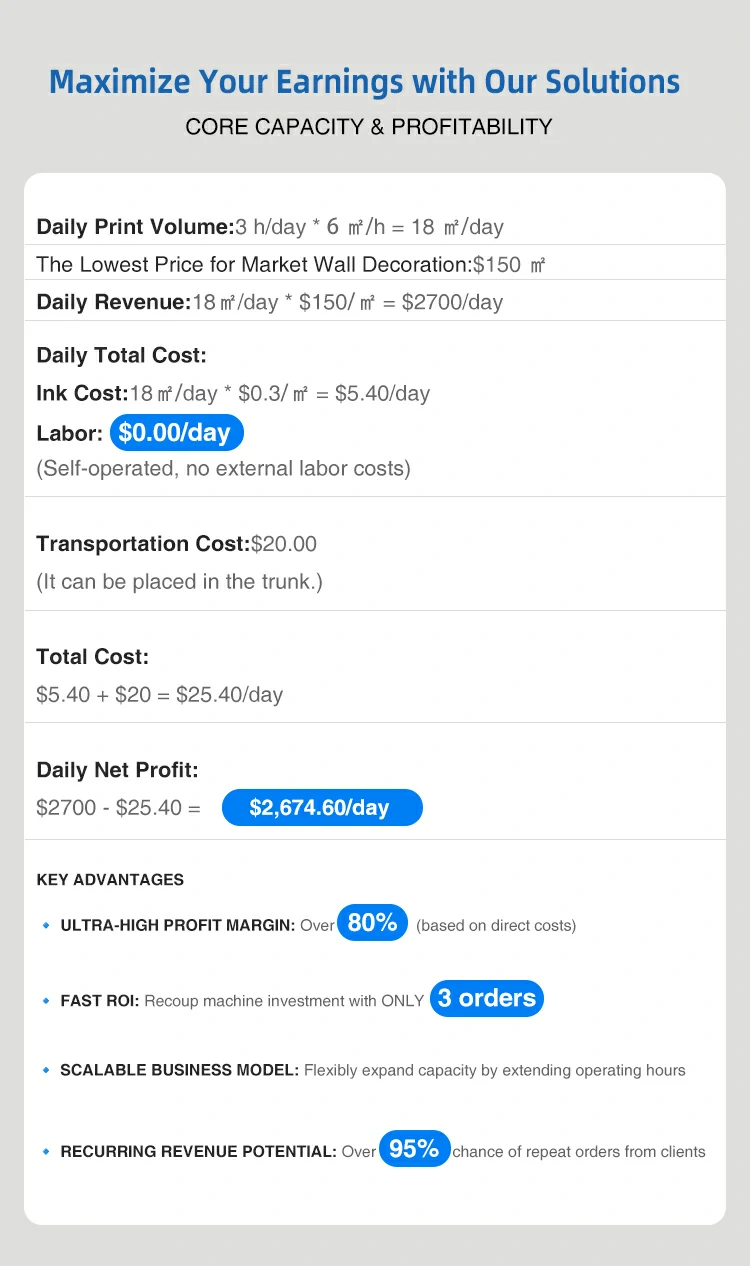Select the blue 3 orders badge

pos(487,998)
